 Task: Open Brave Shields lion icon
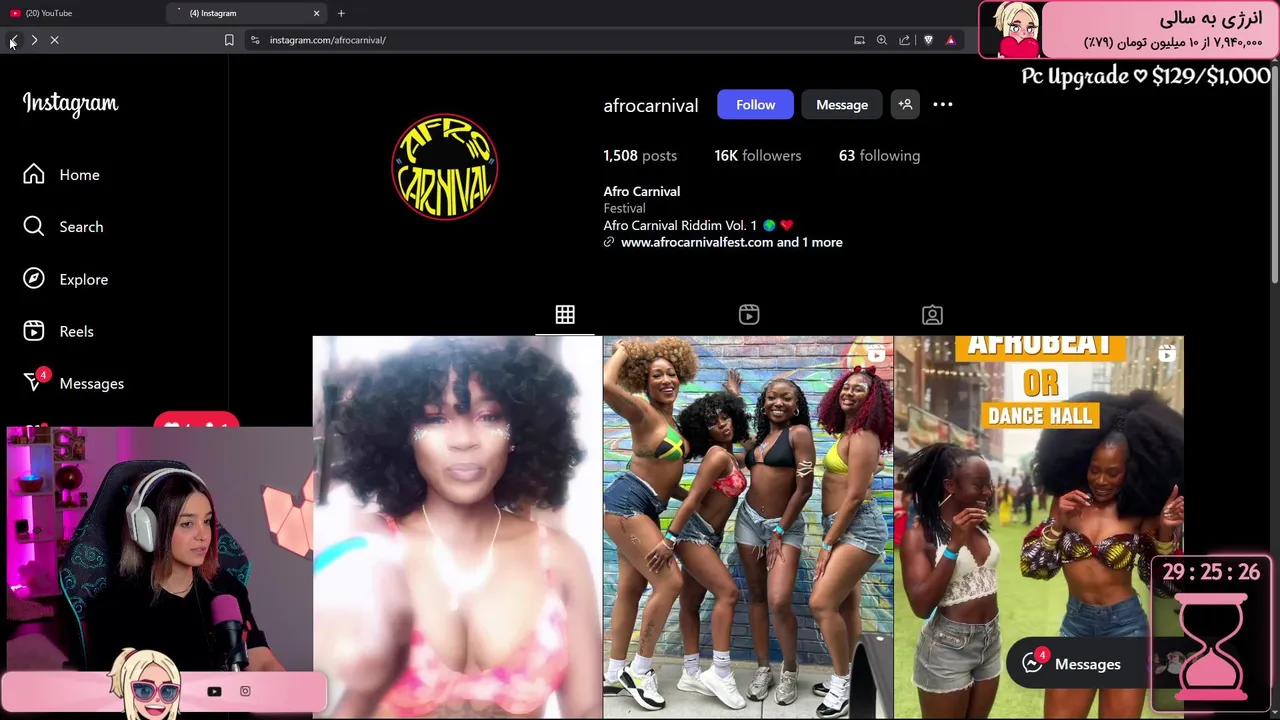928,40
